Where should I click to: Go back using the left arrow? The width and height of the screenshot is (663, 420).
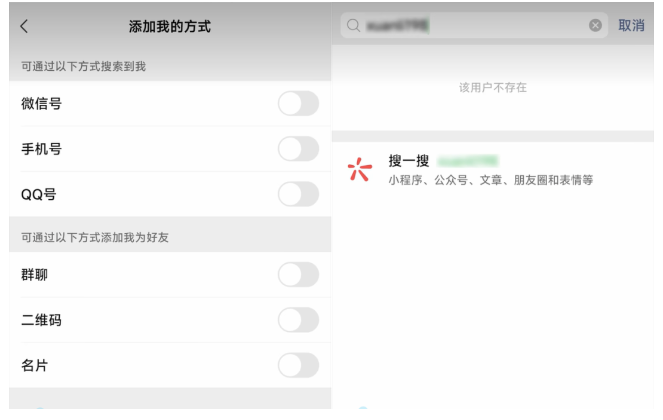click(24, 26)
